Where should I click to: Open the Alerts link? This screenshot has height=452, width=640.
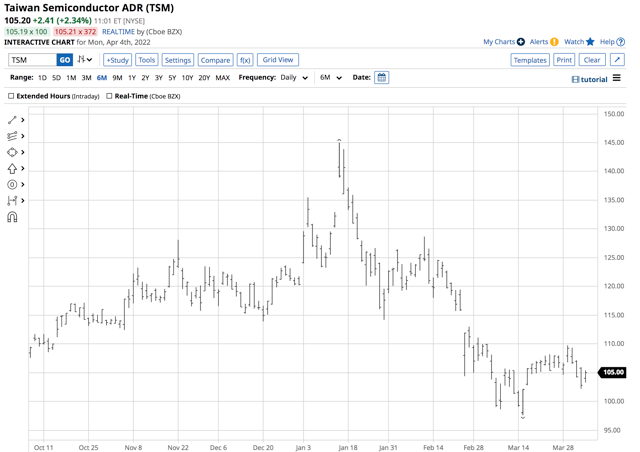point(539,42)
